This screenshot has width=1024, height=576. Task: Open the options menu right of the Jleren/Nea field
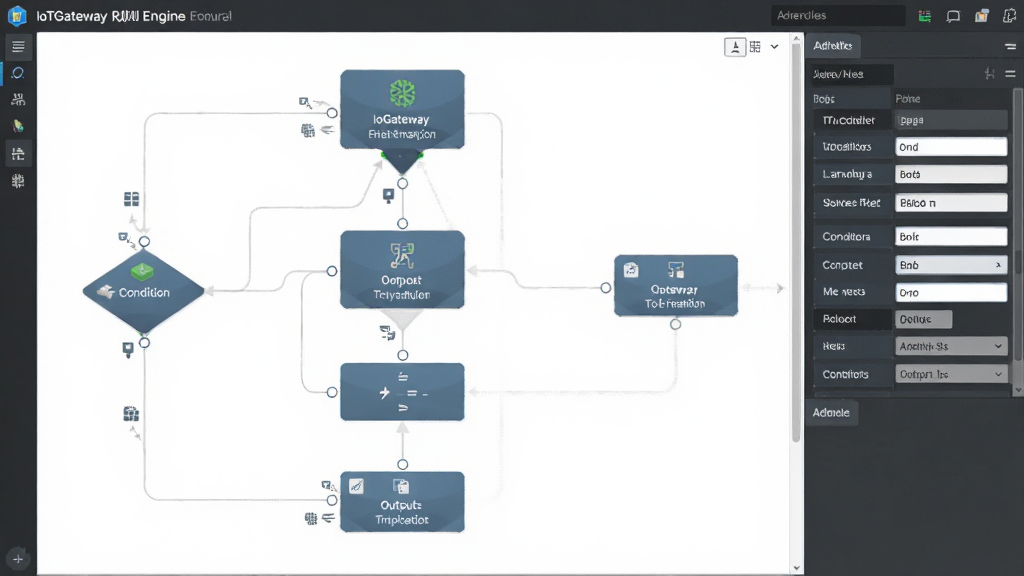1010,74
